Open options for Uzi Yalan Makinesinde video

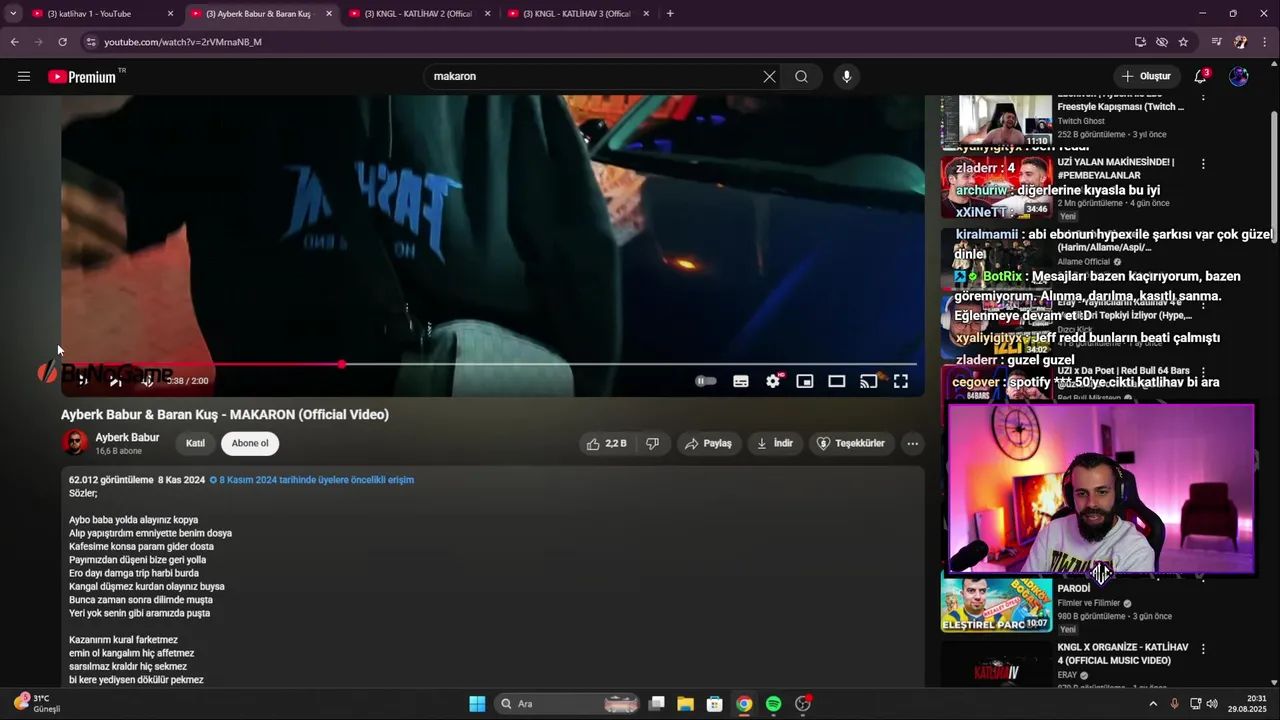[x=1203, y=163]
